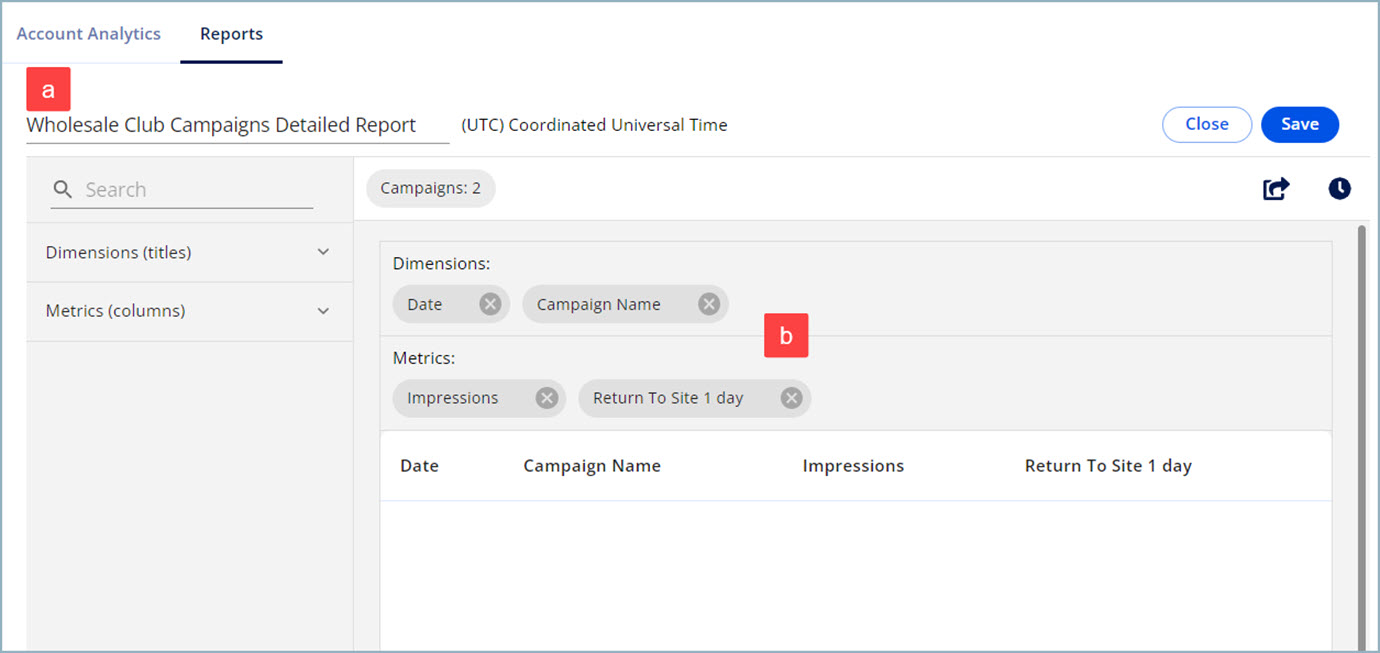Switch to the Account Analytics tab
Image resolution: width=1380 pixels, height=653 pixels.
click(x=88, y=34)
